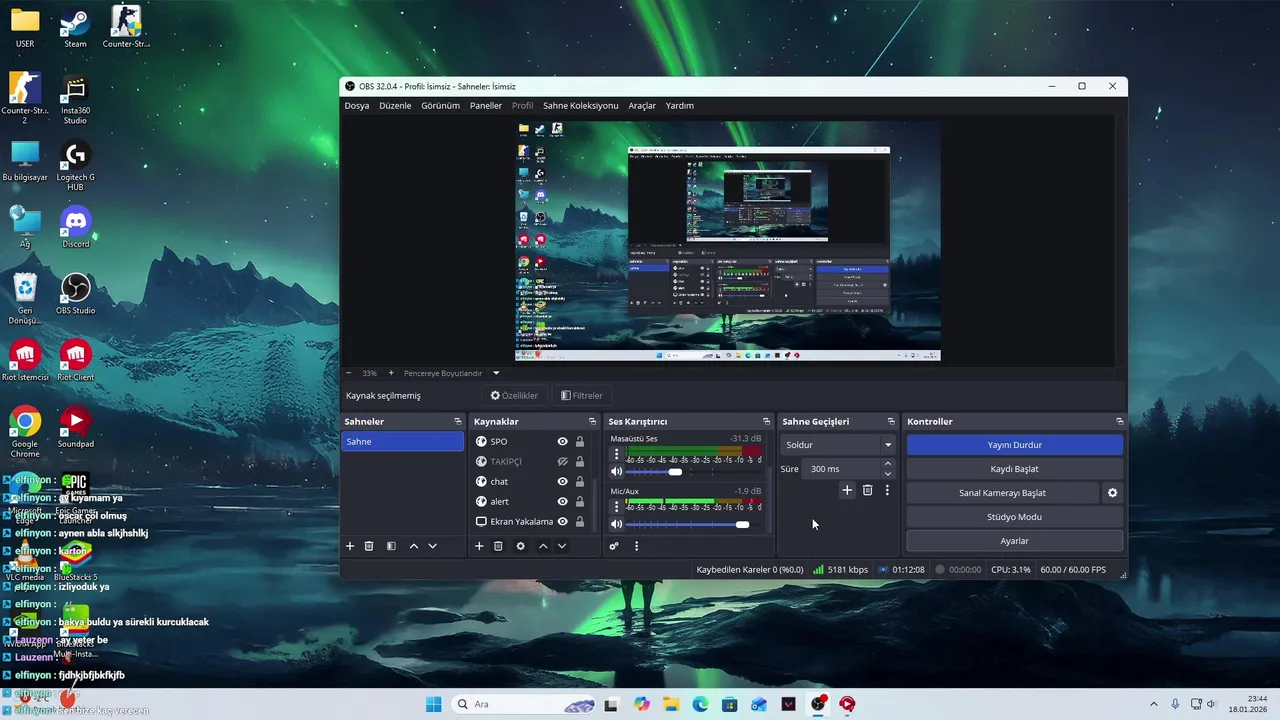Move source up in Kaynaklar panel
Image resolution: width=1280 pixels, height=720 pixels.
pyautogui.click(x=543, y=546)
